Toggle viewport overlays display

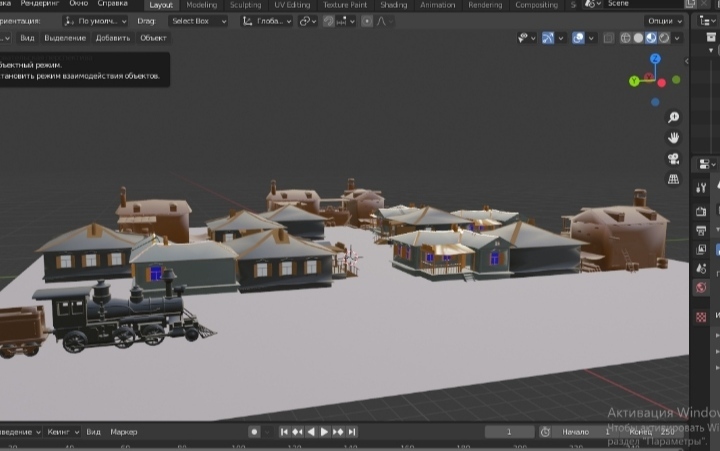coord(578,38)
